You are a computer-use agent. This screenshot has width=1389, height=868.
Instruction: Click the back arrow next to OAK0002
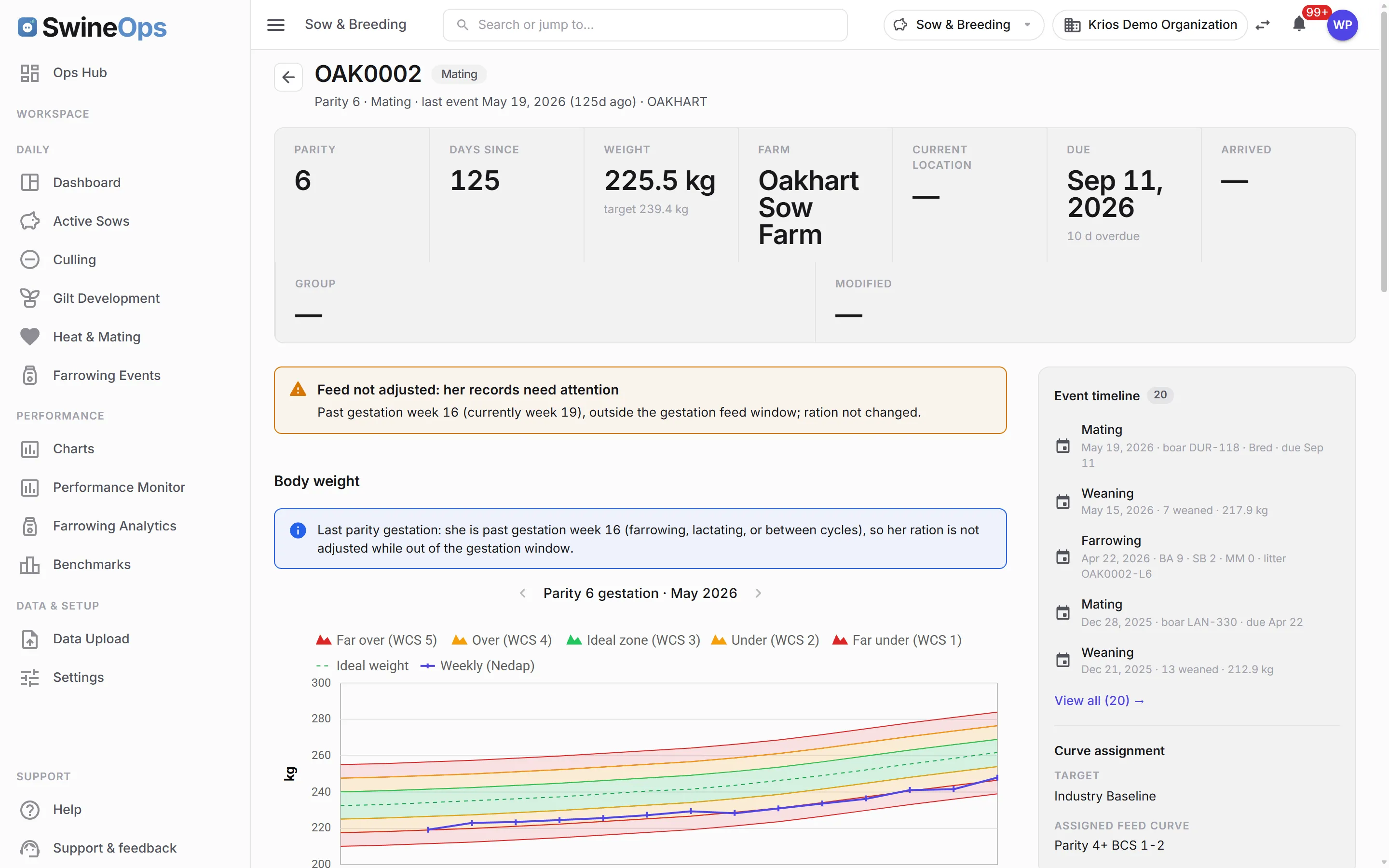288,76
